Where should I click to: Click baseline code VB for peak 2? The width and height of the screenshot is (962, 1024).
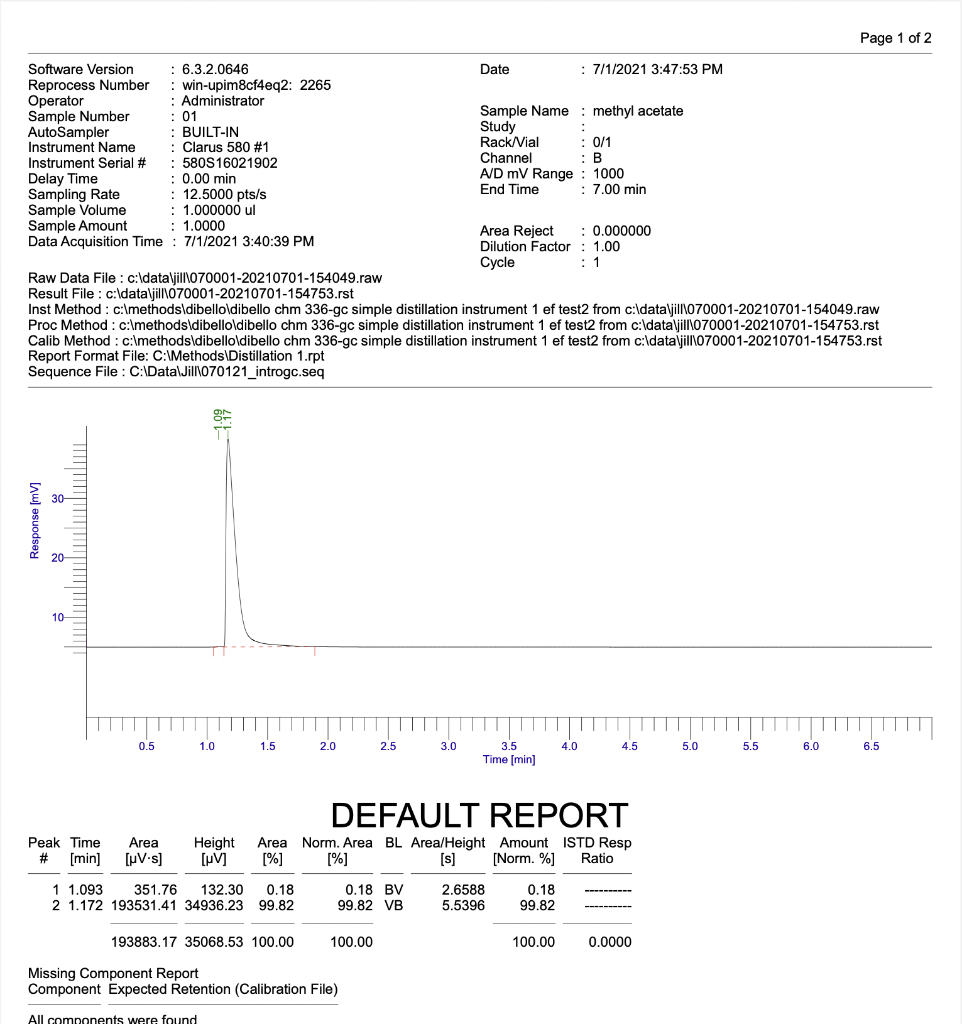point(394,906)
